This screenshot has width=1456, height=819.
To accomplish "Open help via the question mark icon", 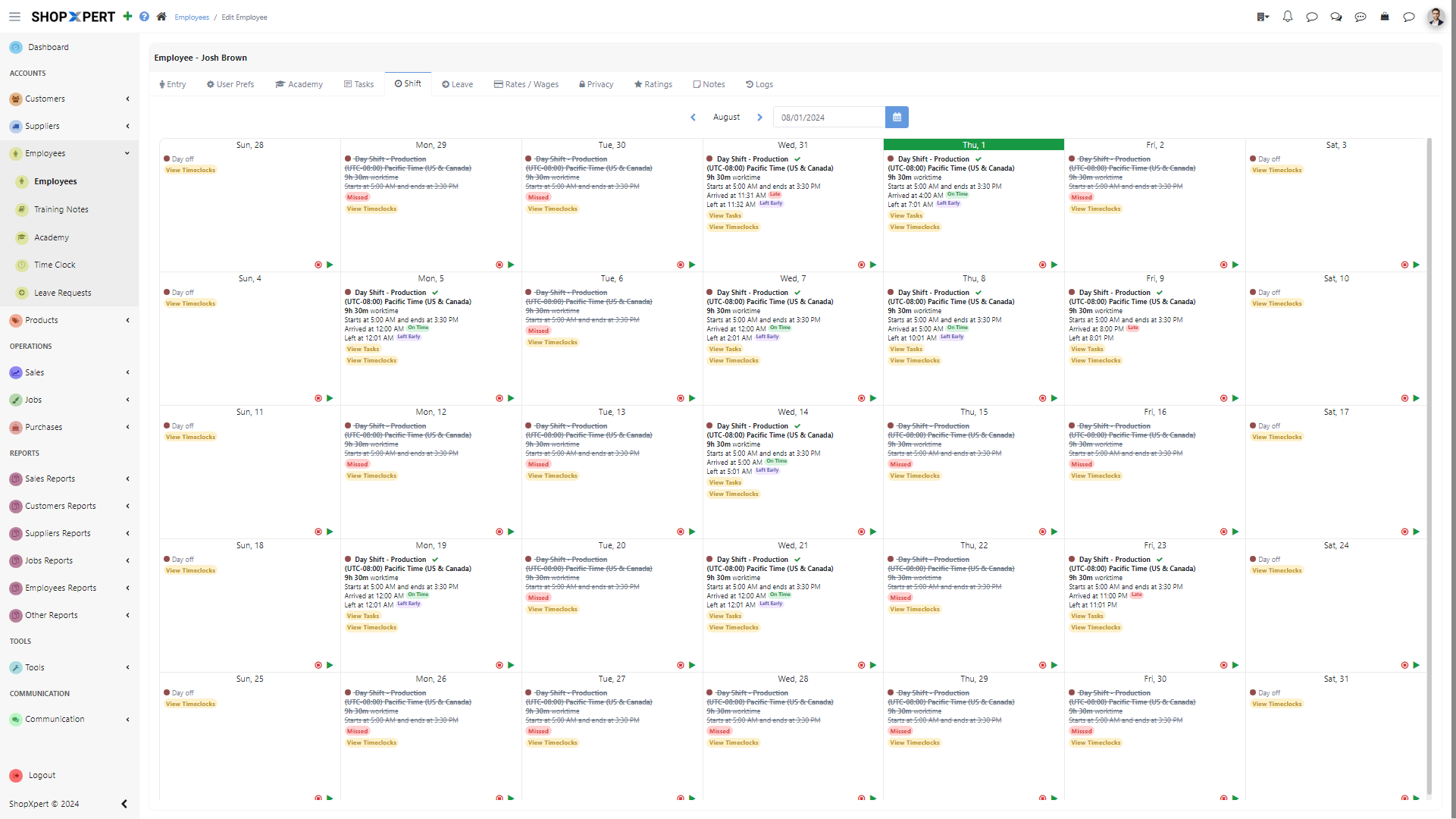I will pyautogui.click(x=144, y=17).
